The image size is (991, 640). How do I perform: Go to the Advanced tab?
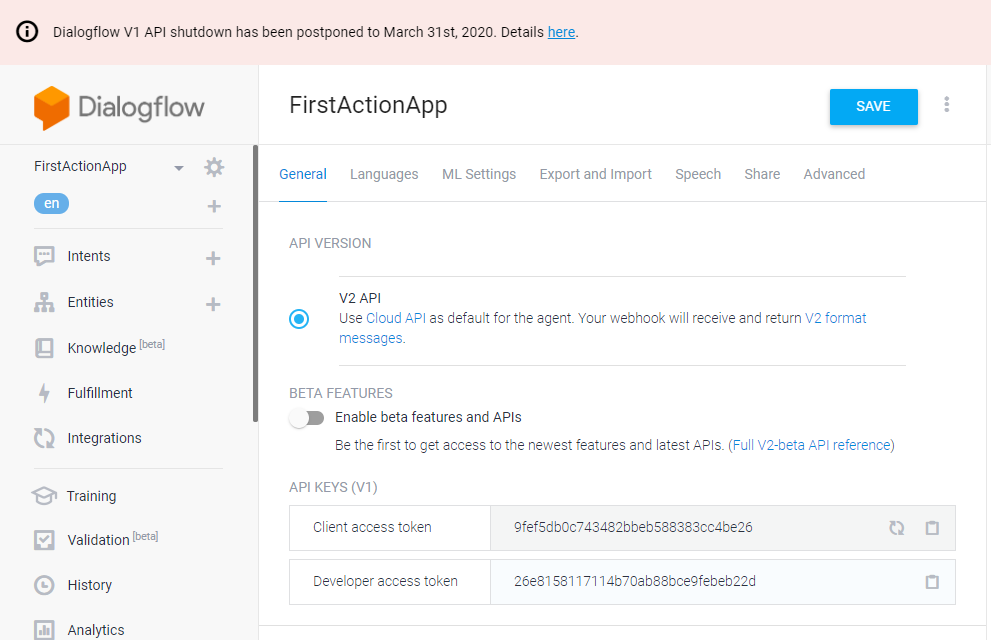click(x=834, y=174)
